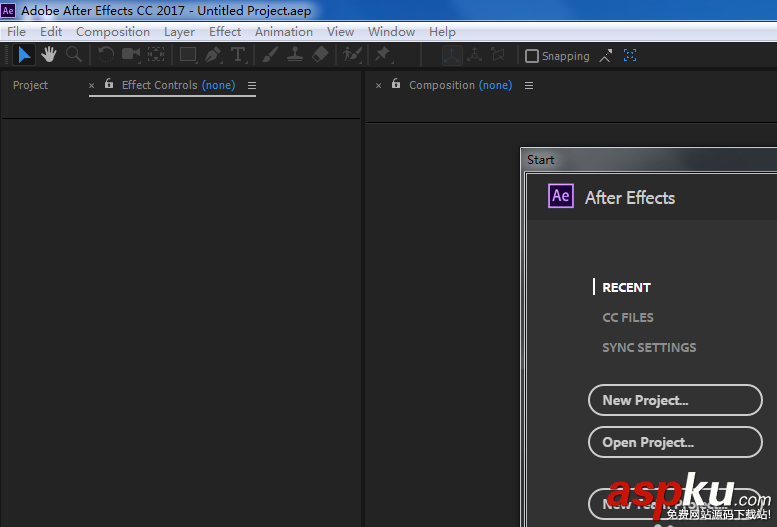Image resolution: width=777 pixels, height=527 pixels.
Task: Select SYNC SETTINGS in the Start dialog
Action: pyautogui.click(x=649, y=348)
